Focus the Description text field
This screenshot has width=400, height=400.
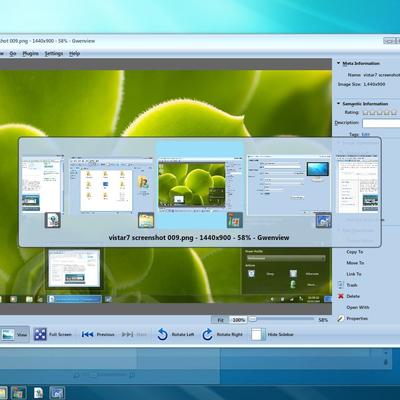(381, 123)
